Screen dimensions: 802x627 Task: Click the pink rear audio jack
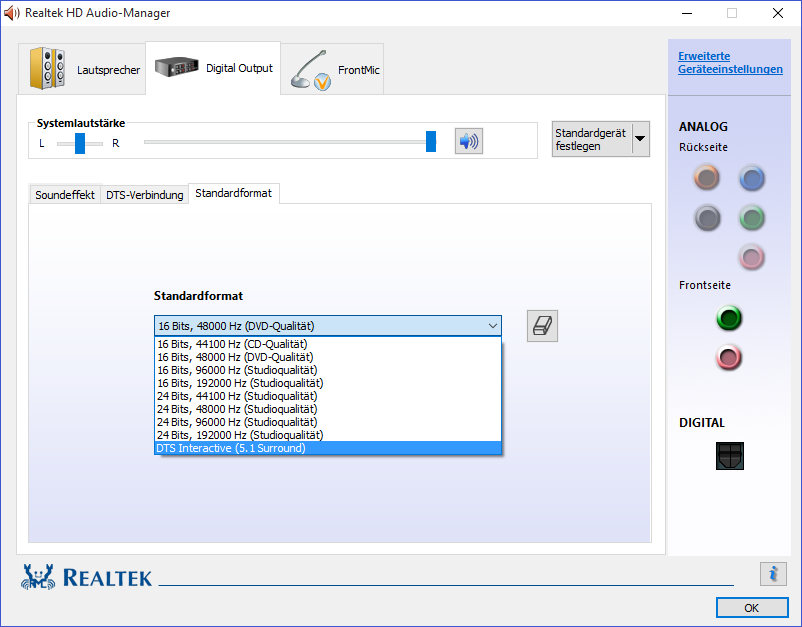[751, 257]
